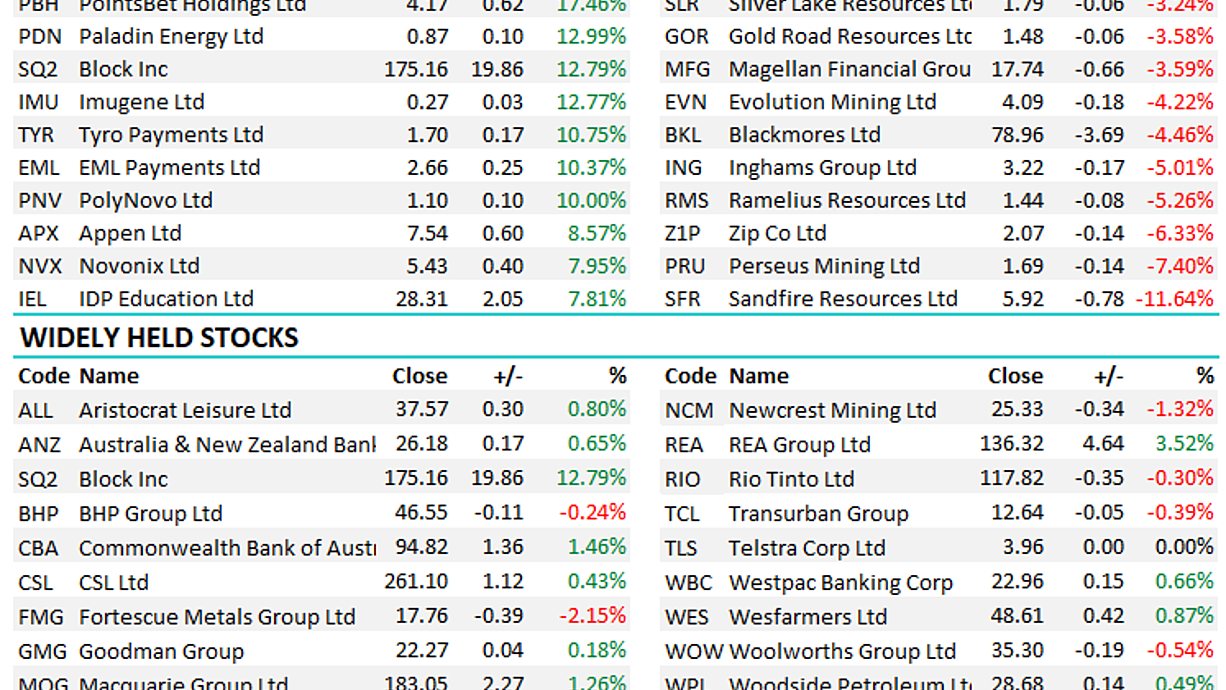Click Blackmores Ltd's close price 78.96

tap(1016, 135)
